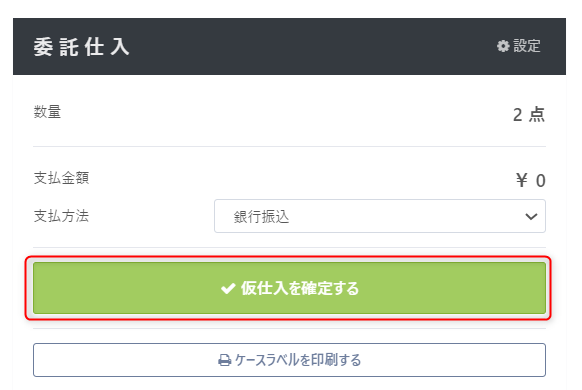Click the dark header bar of the 委託仕入 panel
The image size is (582, 390).
[289, 46]
